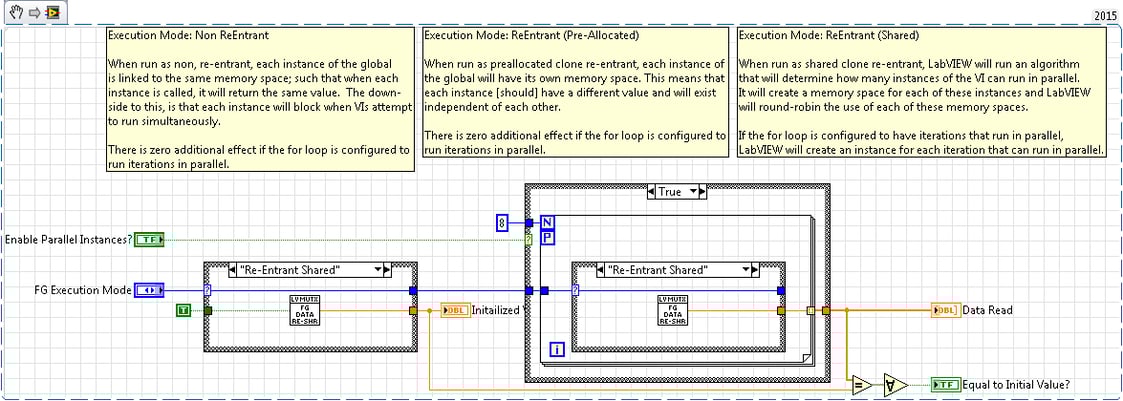Click the Initialized DBL indicator terminal
This screenshot has height=401, width=1123.
pos(456,311)
